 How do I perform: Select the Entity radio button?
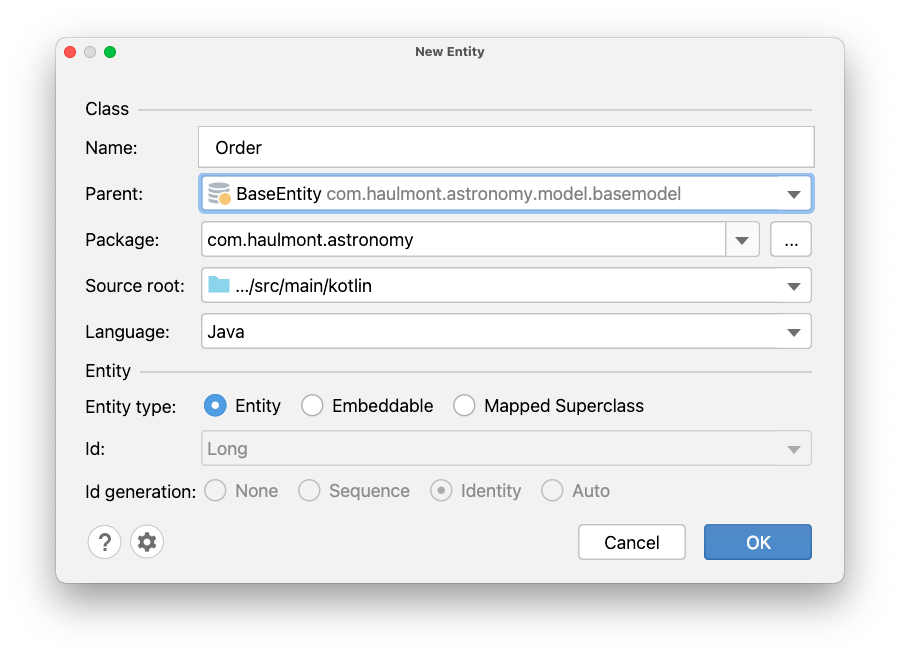pyautogui.click(x=215, y=405)
